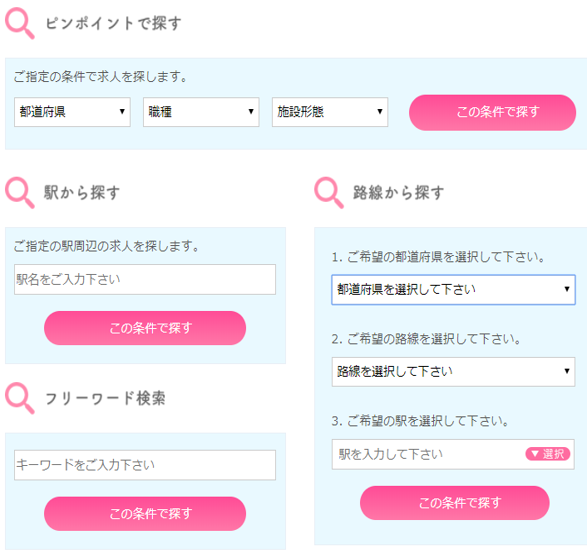Image resolution: width=587 pixels, height=557 pixels.
Task: Click magnifier icon beside 駅から探す
Action: coord(20,193)
